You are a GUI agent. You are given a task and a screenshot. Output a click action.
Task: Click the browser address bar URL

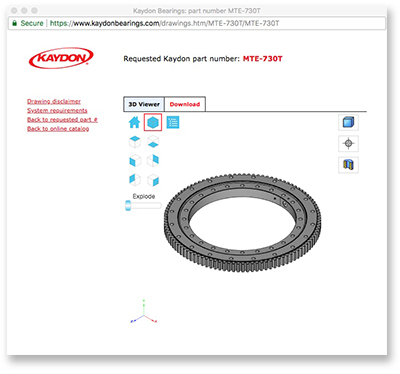pos(164,23)
